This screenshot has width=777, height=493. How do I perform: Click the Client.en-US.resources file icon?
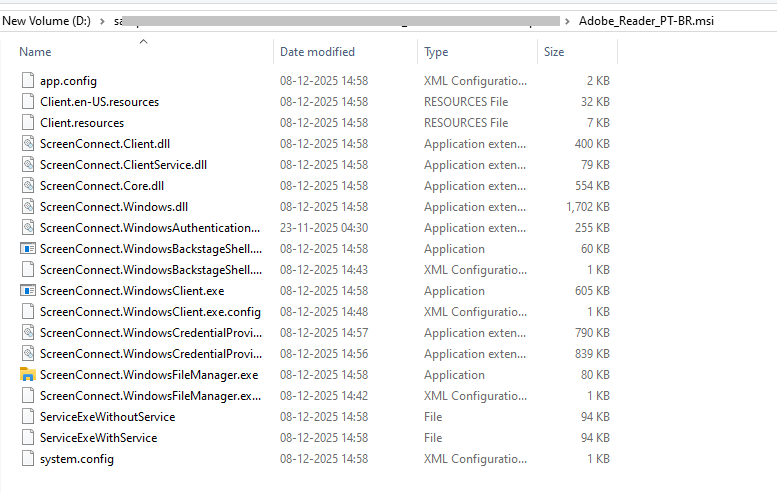pyautogui.click(x=28, y=102)
